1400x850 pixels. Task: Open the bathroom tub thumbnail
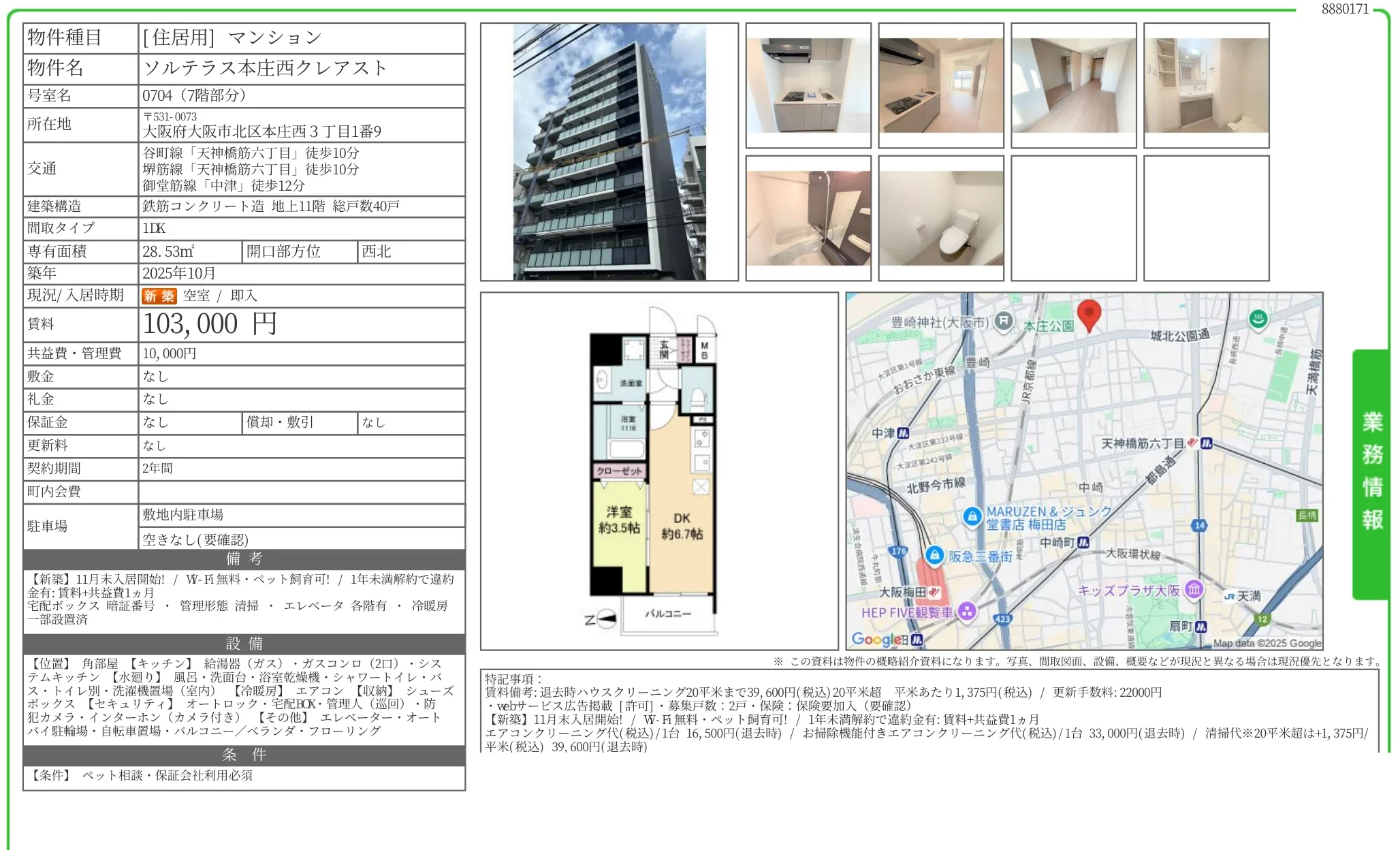pyautogui.click(x=808, y=218)
